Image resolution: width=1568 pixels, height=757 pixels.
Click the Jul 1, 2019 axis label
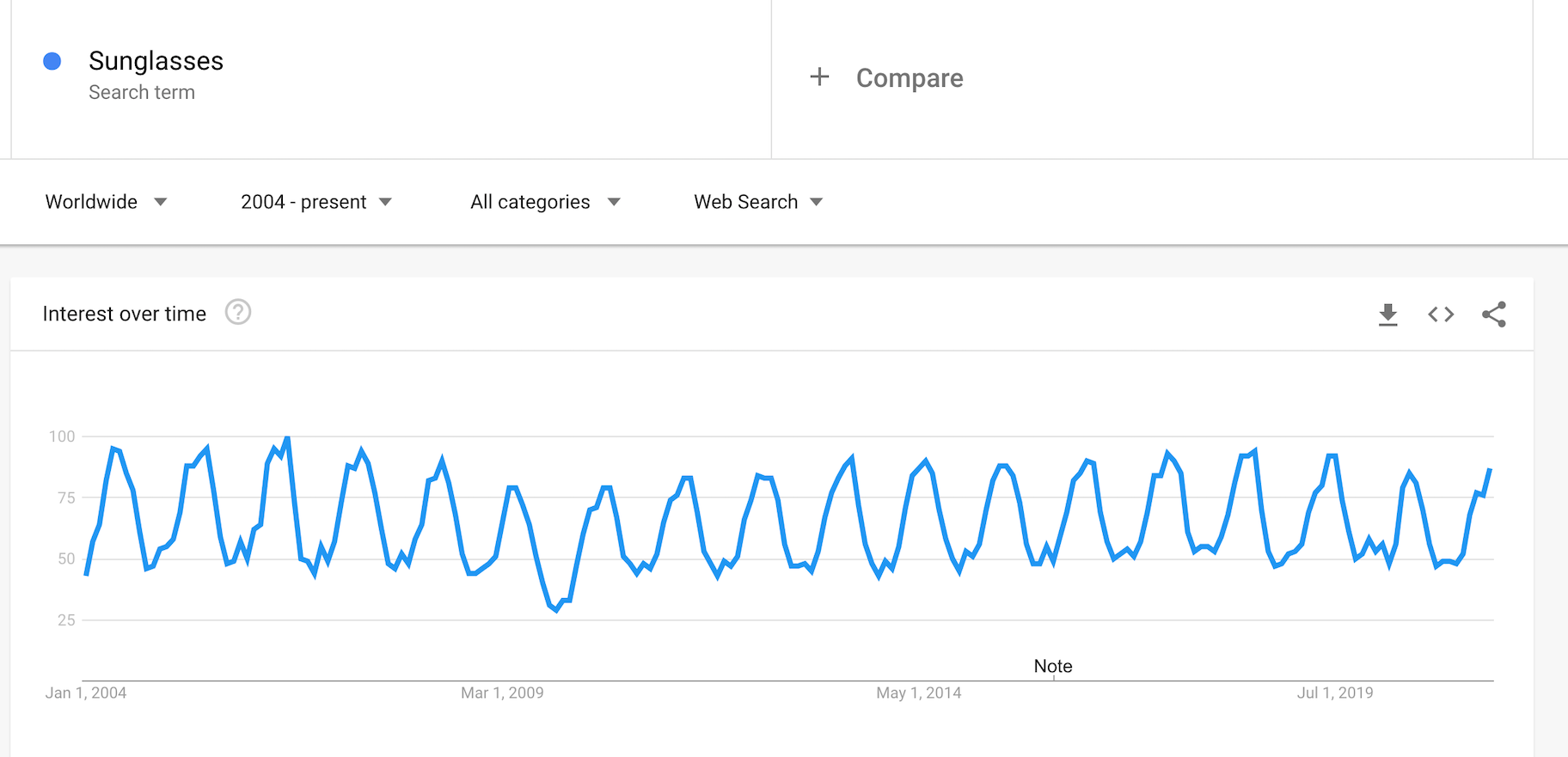coord(1334,693)
